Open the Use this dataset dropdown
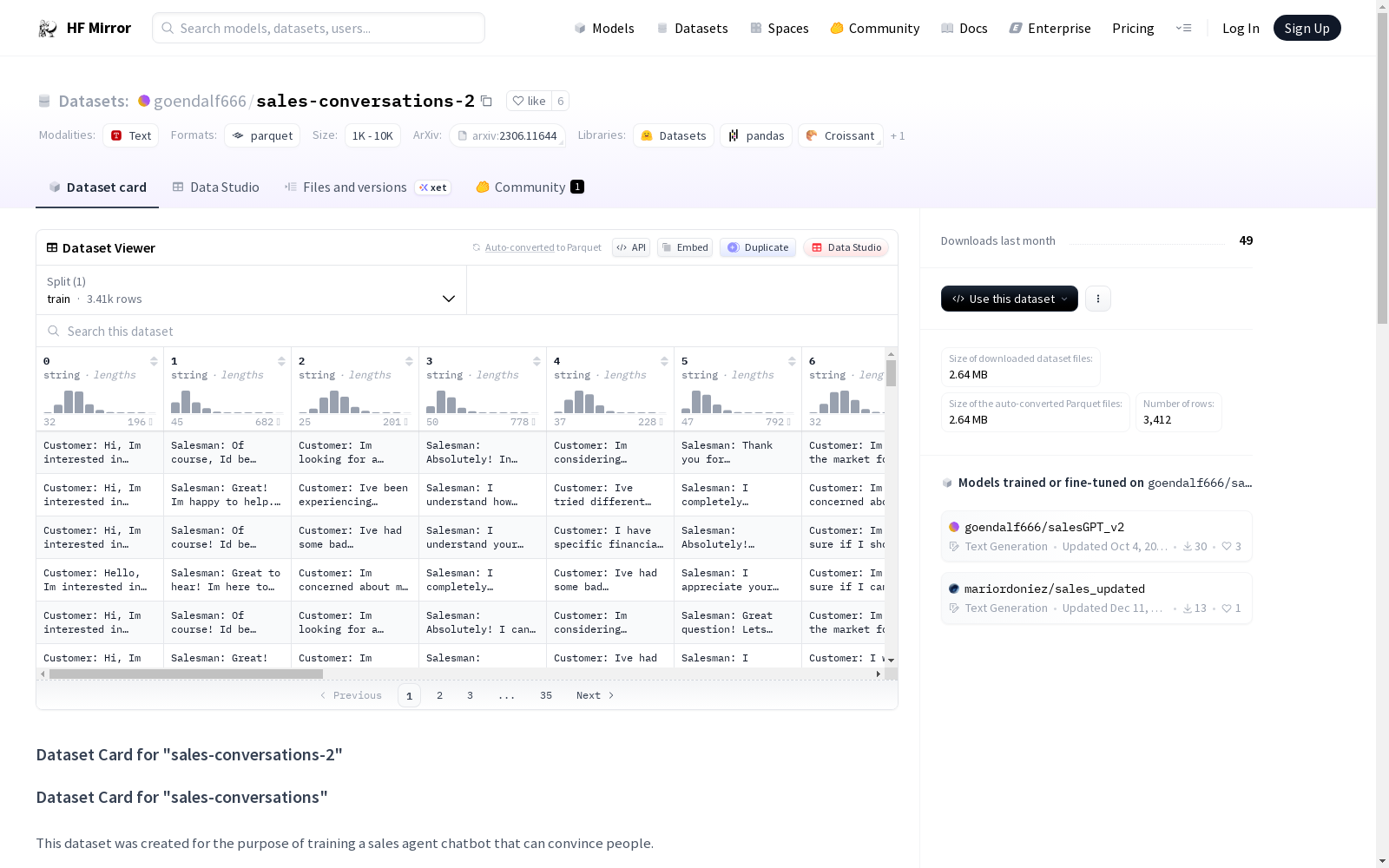Viewport: 1389px width, 868px height. tap(1010, 299)
